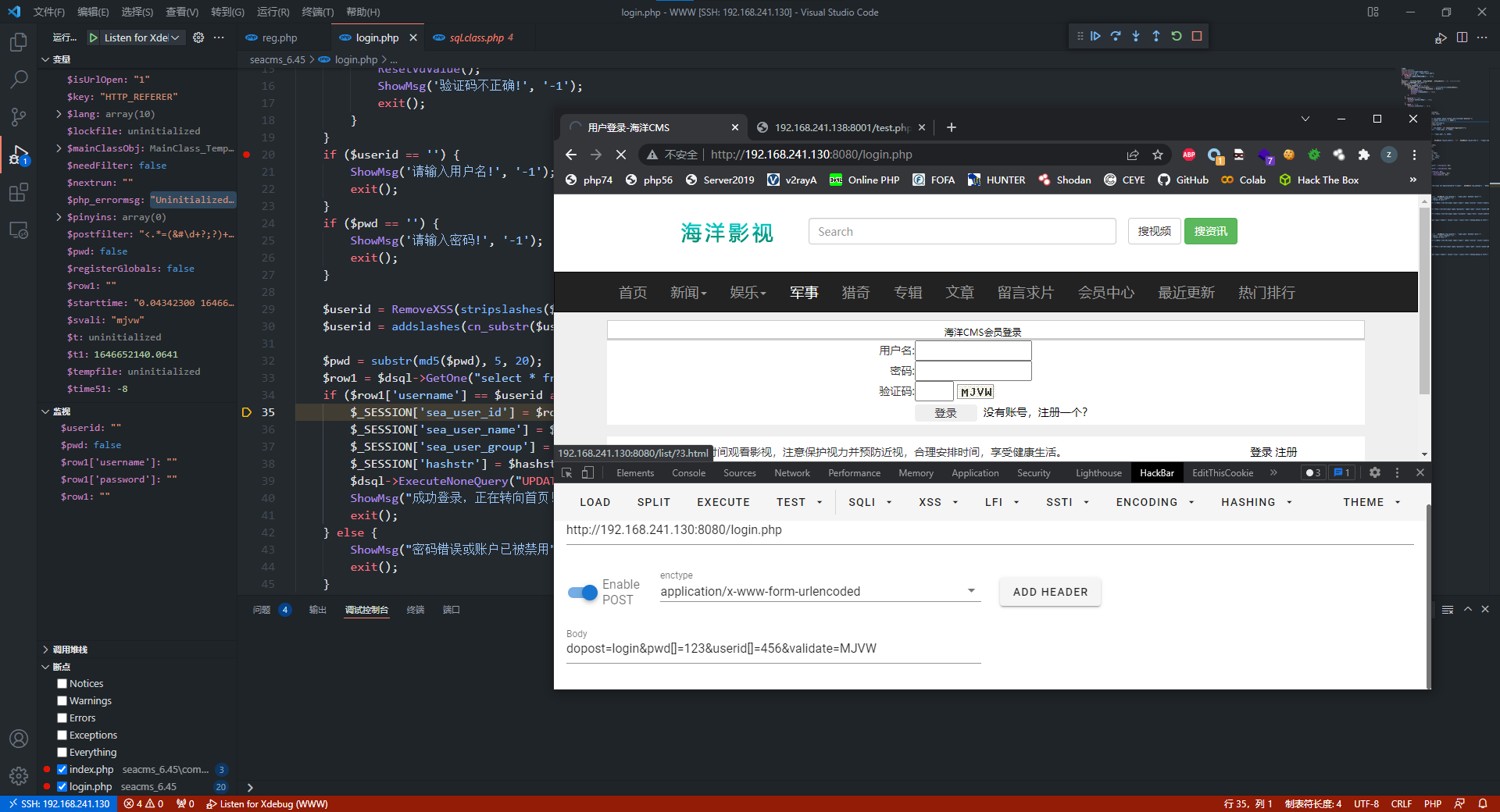Click the ADD HEADER button
Screen dimensions: 1500x812
point(1050,592)
